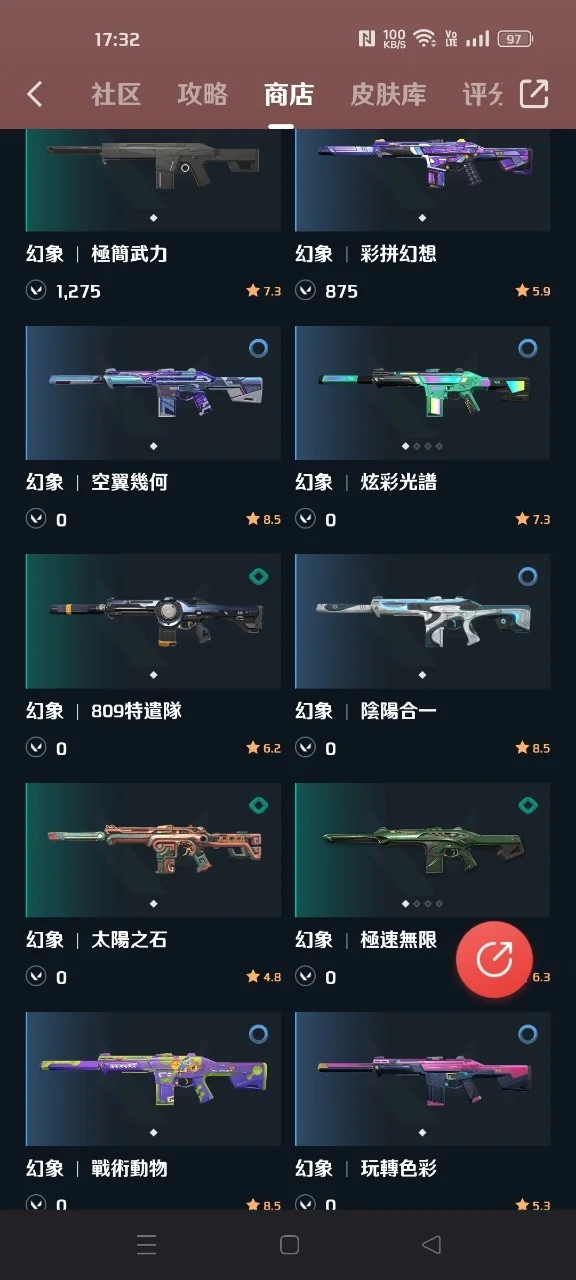
Task: Open the 皮肤库 tab
Action: click(x=388, y=94)
